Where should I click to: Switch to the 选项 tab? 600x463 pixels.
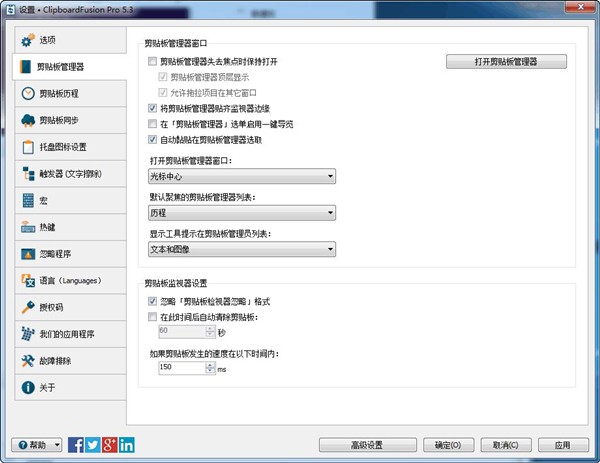[70, 40]
